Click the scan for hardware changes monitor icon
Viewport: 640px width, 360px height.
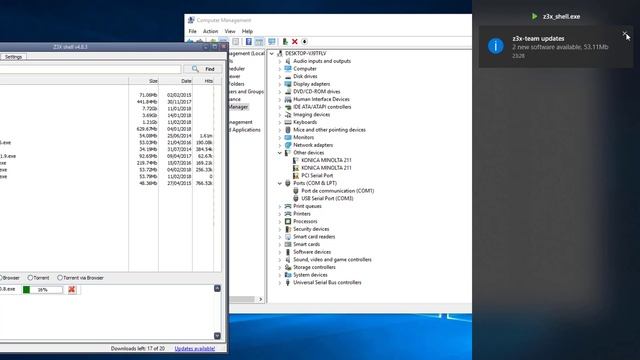coord(272,42)
